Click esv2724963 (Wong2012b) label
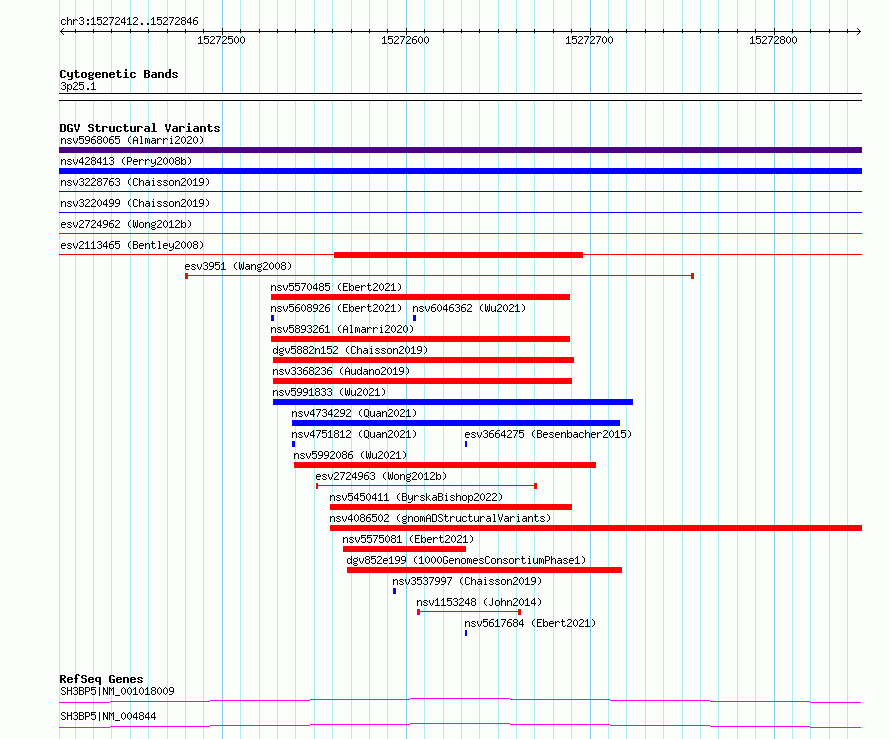The width and height of the screenshot is (890, 739). [x=381, y=476]
